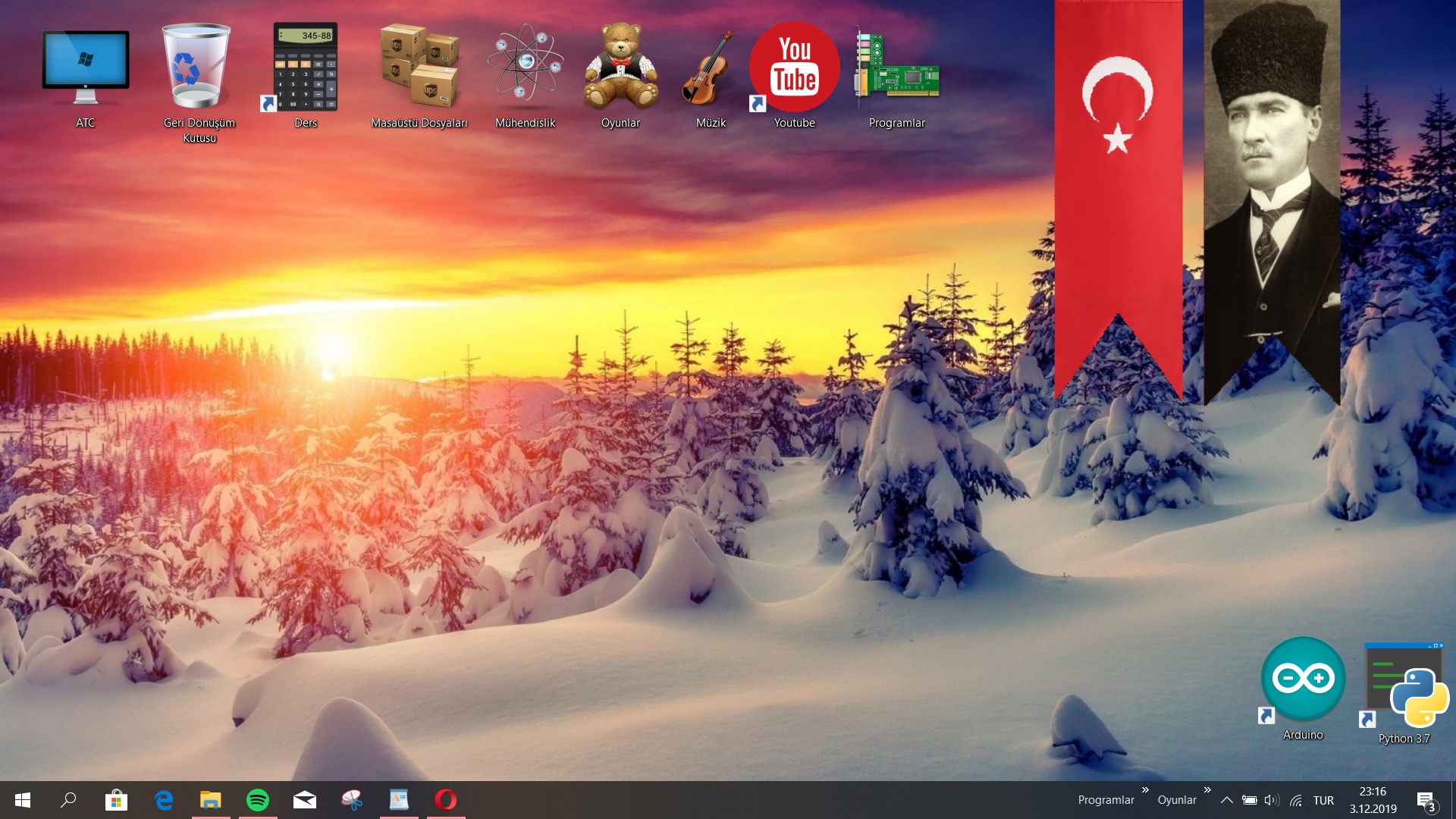Open the Action Center notifications
The width and height of the screenshot is (1456, 819).
[x=1426, y=800]
